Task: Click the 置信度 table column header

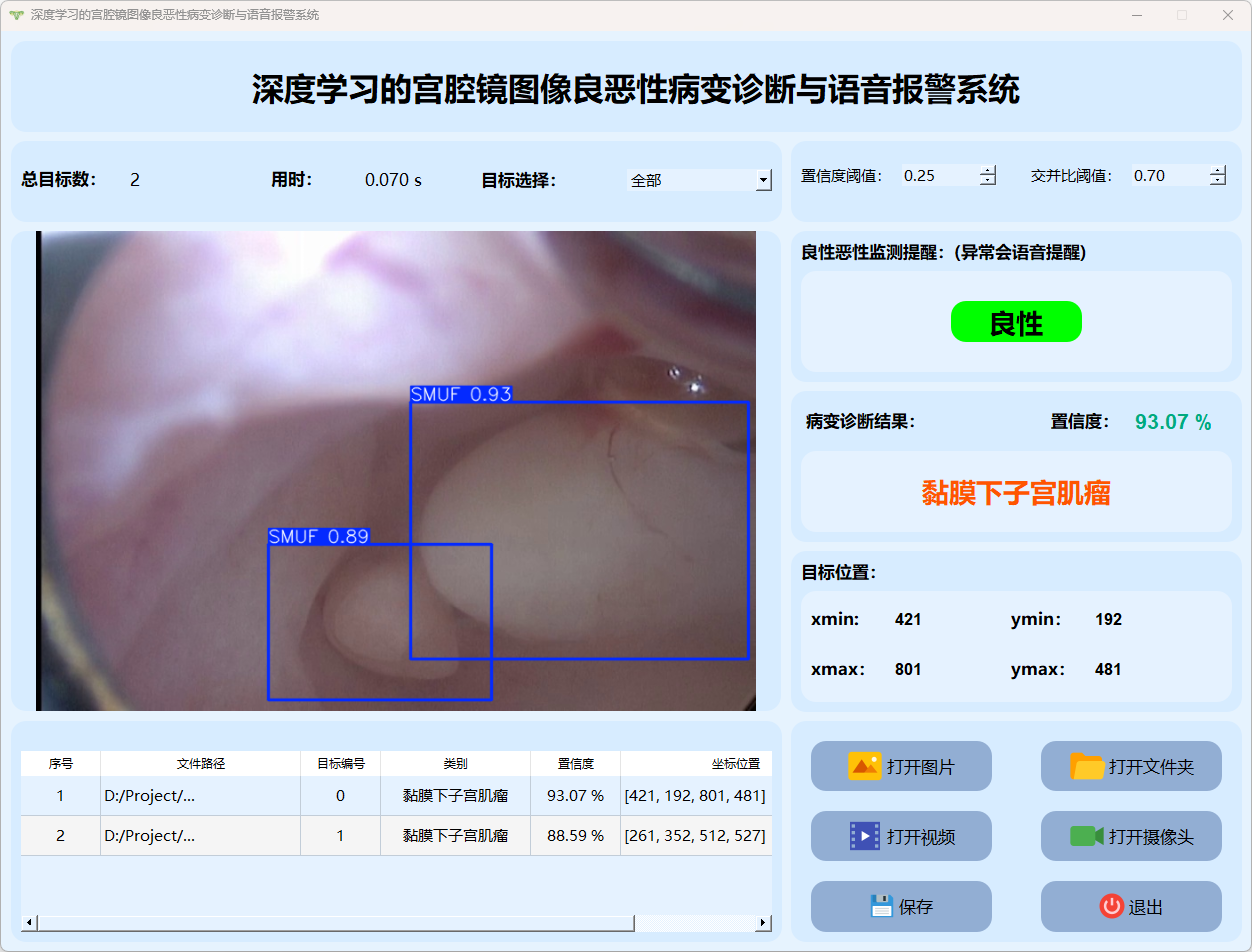Action: tap(576, 763)
